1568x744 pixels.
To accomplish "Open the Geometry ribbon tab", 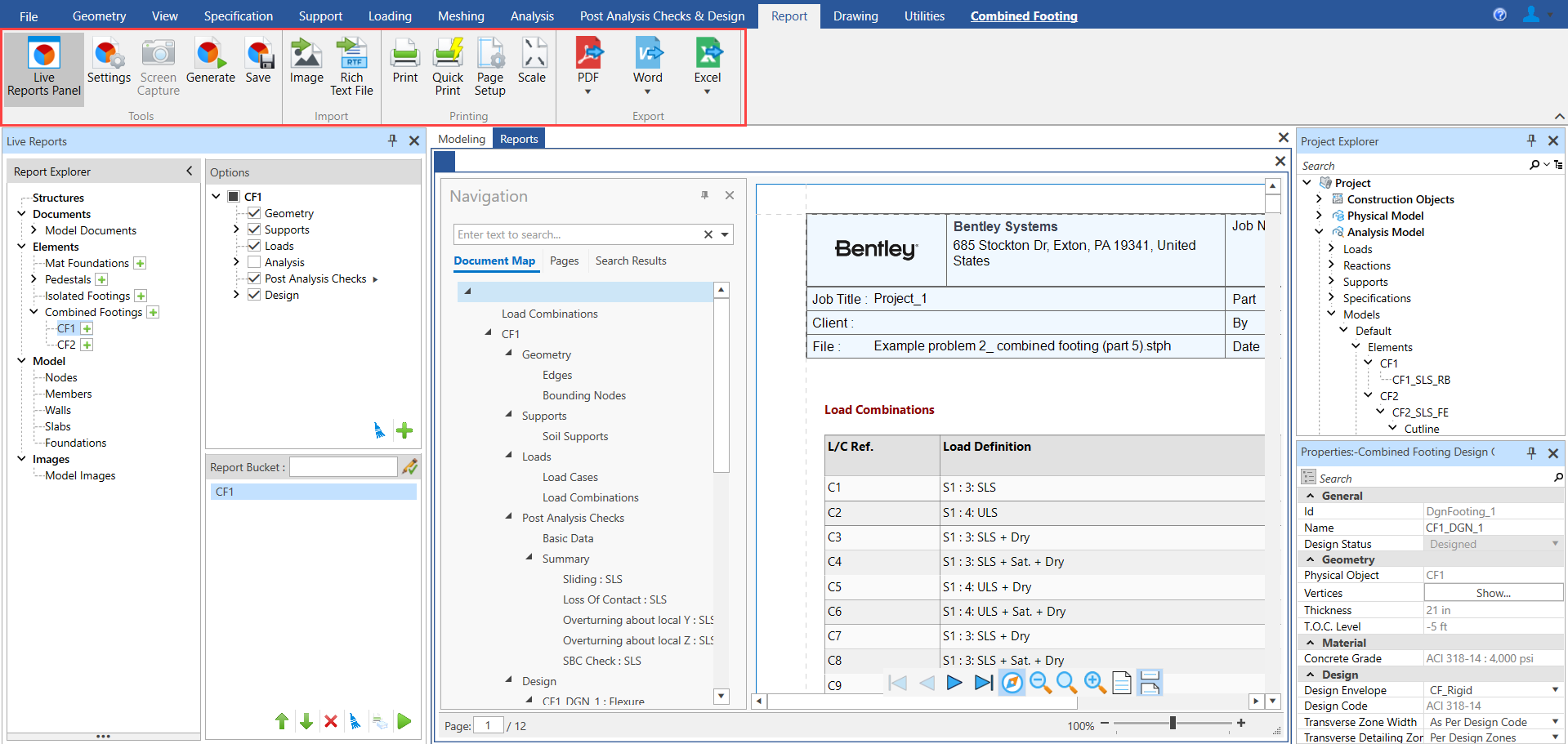I will tap(99, 16).
